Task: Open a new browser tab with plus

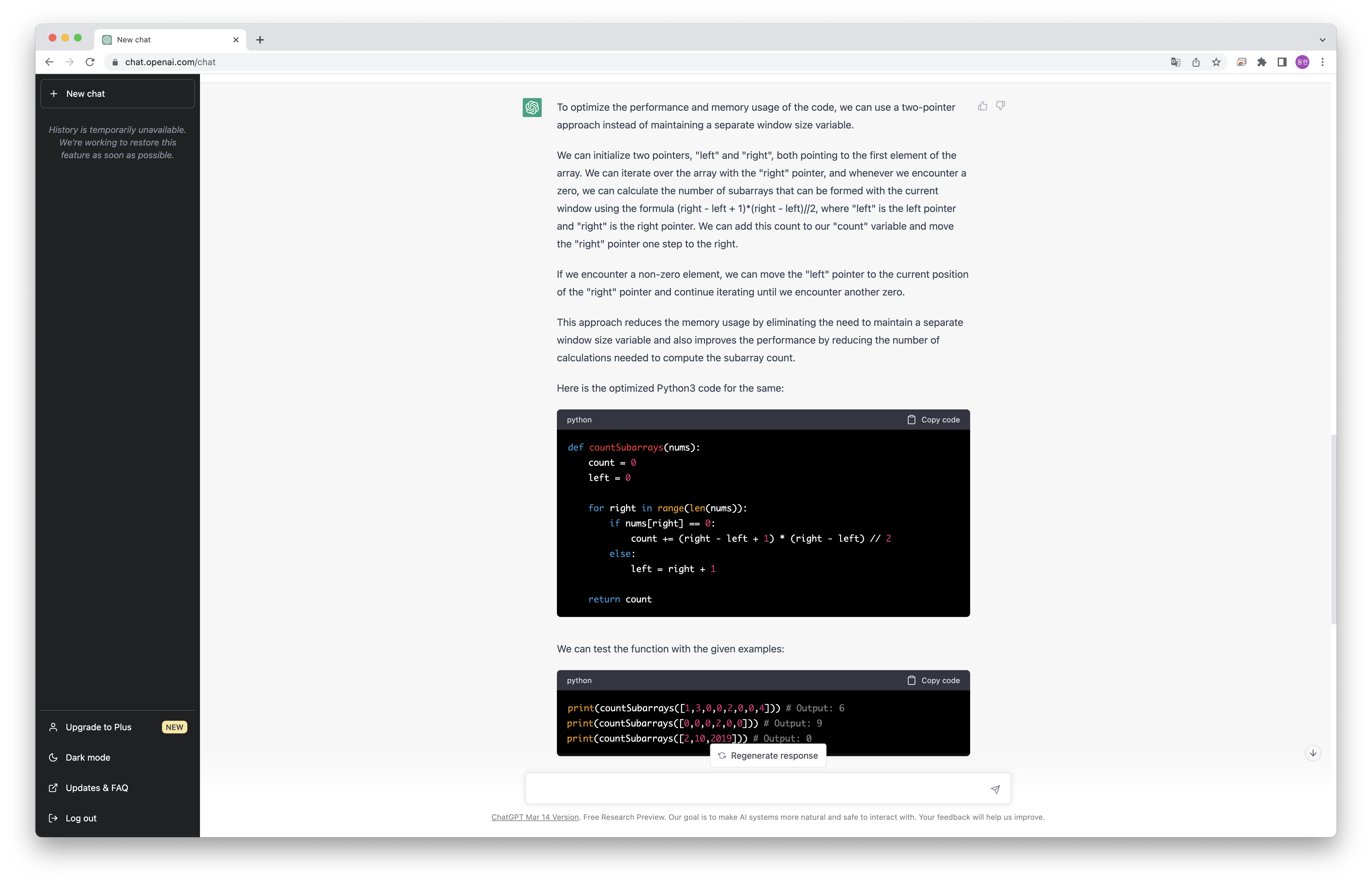Action: 260,40
